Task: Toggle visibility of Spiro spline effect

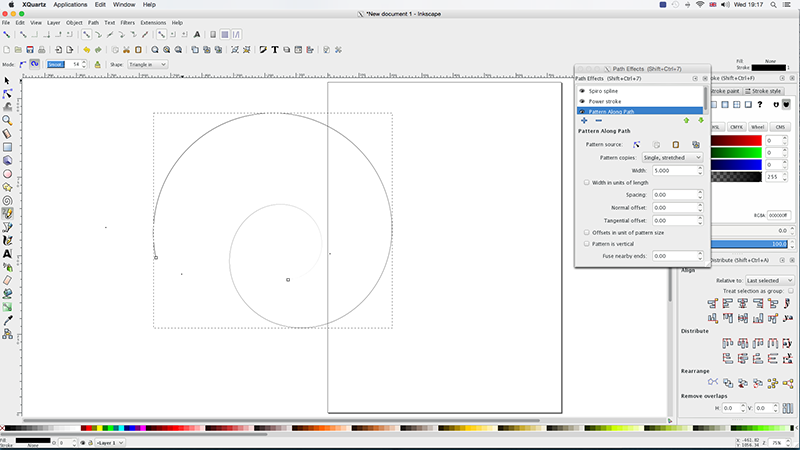Action: click(582, 91)
